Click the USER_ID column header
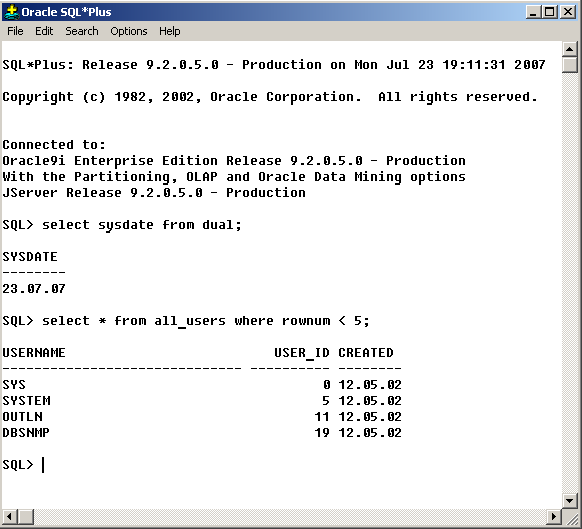This screenshot has width=582, height=529. 302,353
